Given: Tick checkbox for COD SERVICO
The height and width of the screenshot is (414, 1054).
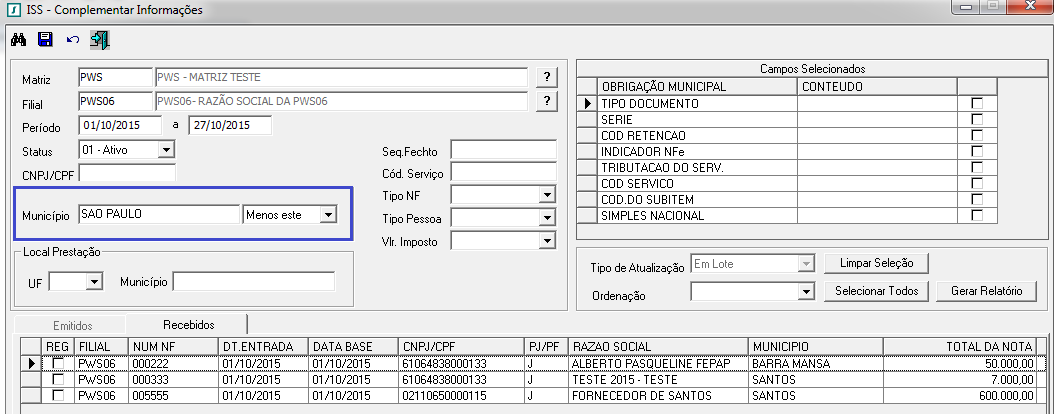Looking at the screenshot, I should click(977, 183).
